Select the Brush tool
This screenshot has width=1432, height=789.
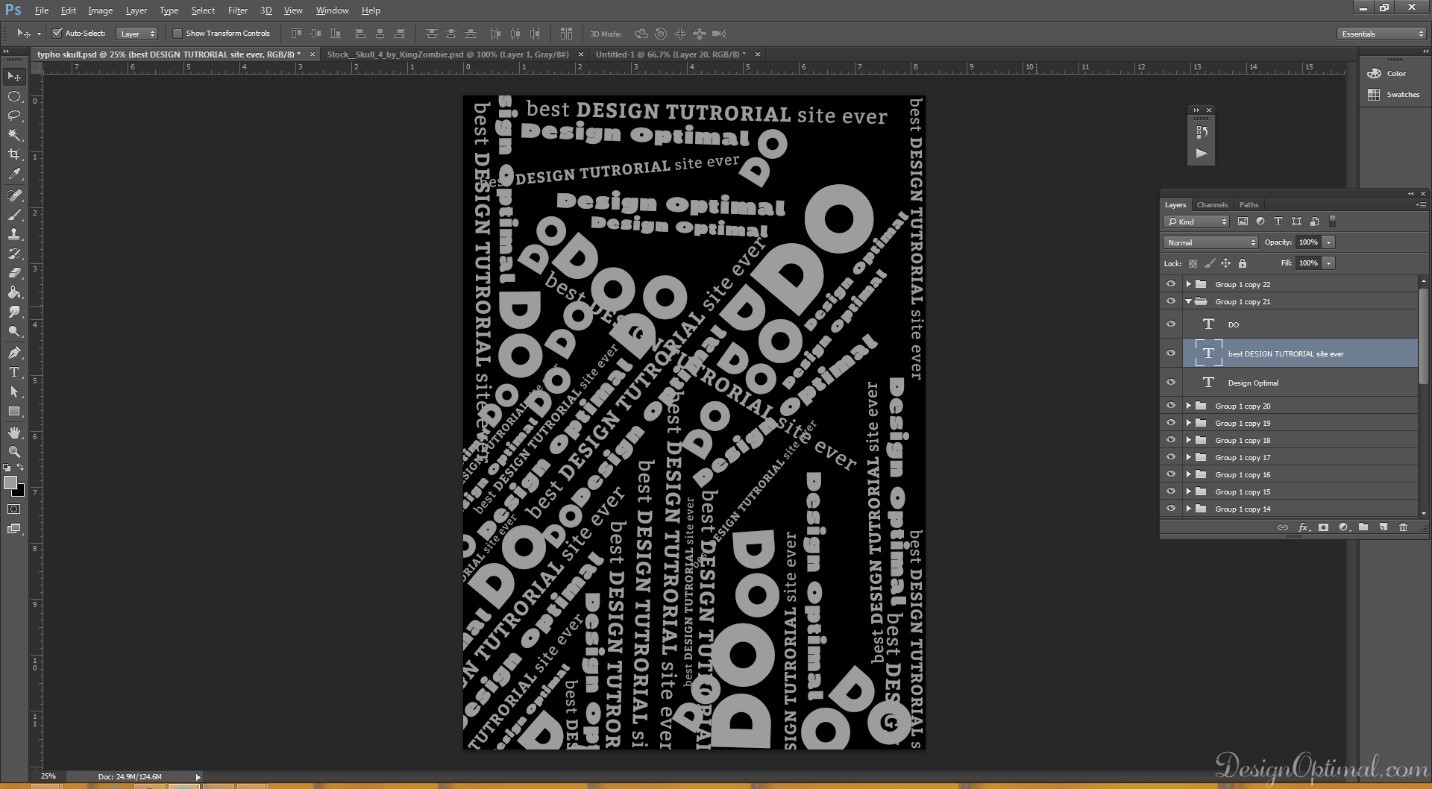[14, 215]
